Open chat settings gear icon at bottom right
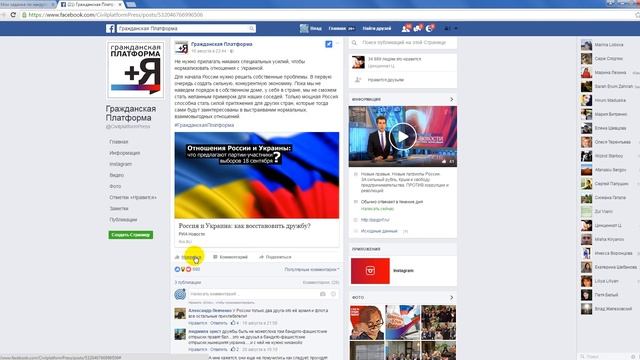Viewport: 640px width, 360px height. pos(633,356)
